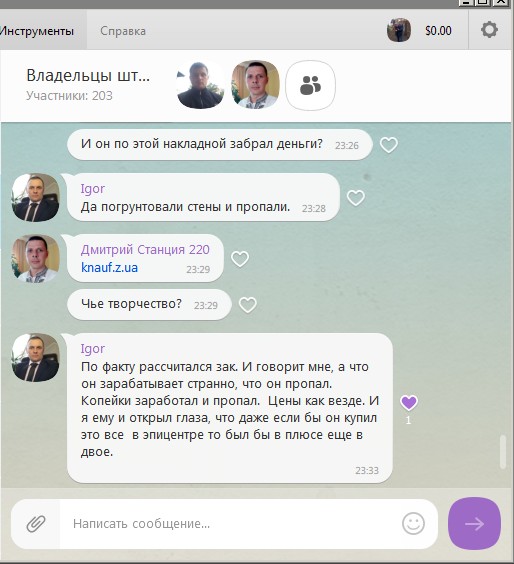Send message with purple arrow button
This screenshot has width=514, height=564.
(474, 524)
